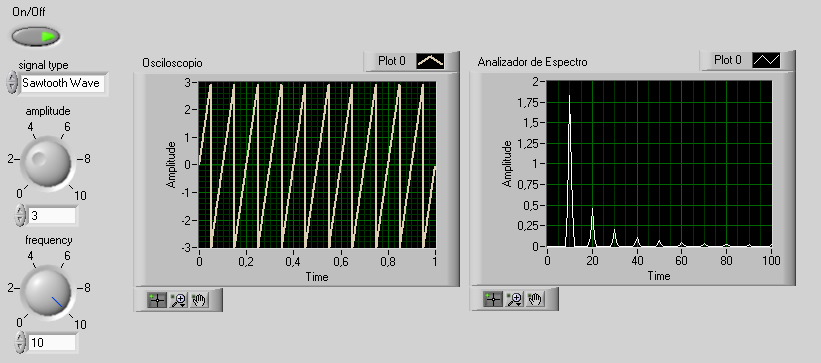Click the Osciloscopio Plot 0 line sample icon
The image size is (821, 363).
(430, 61)
